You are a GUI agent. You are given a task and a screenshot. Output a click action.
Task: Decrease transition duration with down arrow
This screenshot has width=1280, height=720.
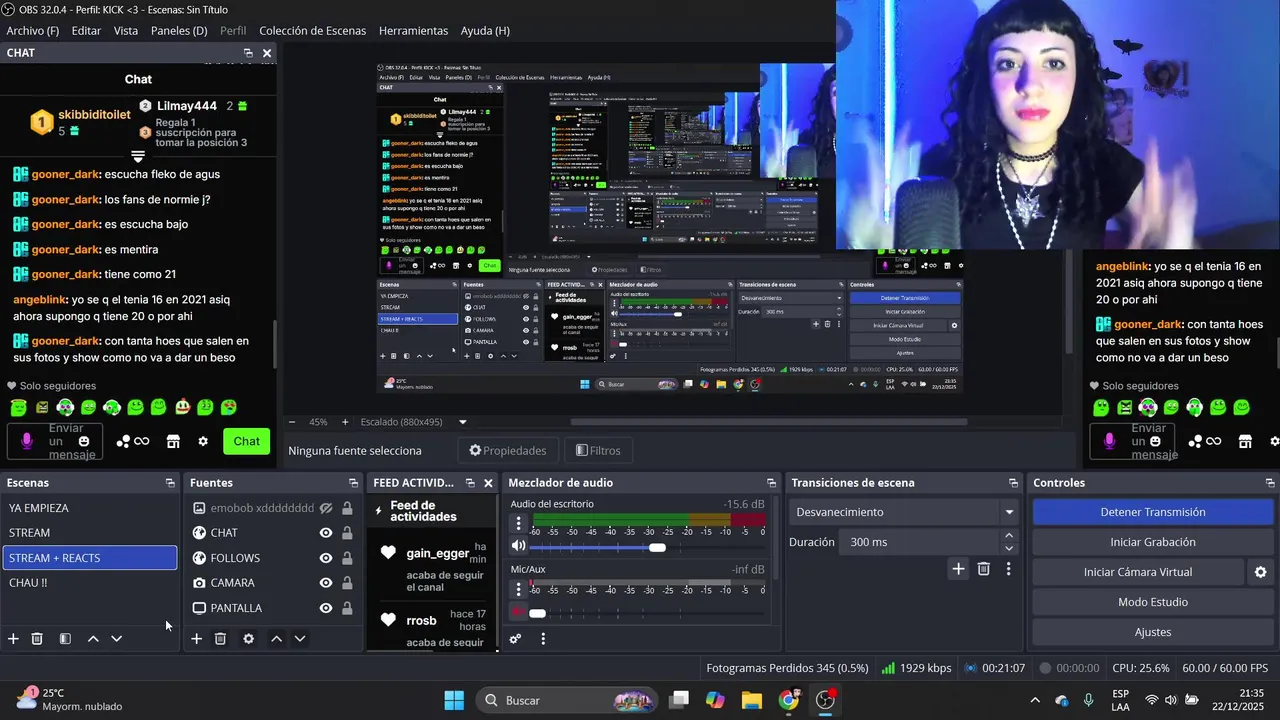pos(1008,549)
